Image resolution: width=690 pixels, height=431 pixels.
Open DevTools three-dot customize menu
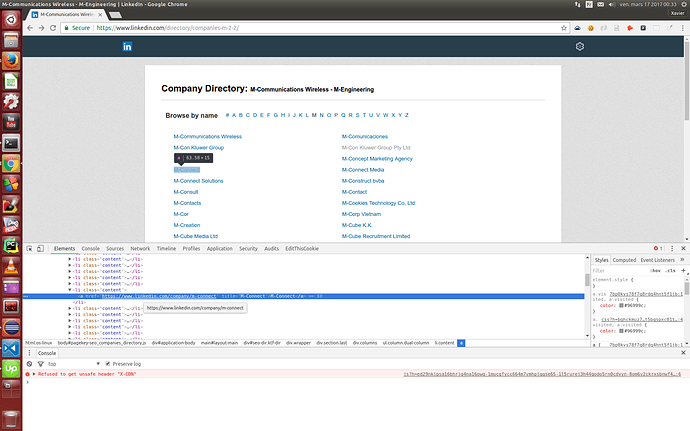click(x=672, y=248)
